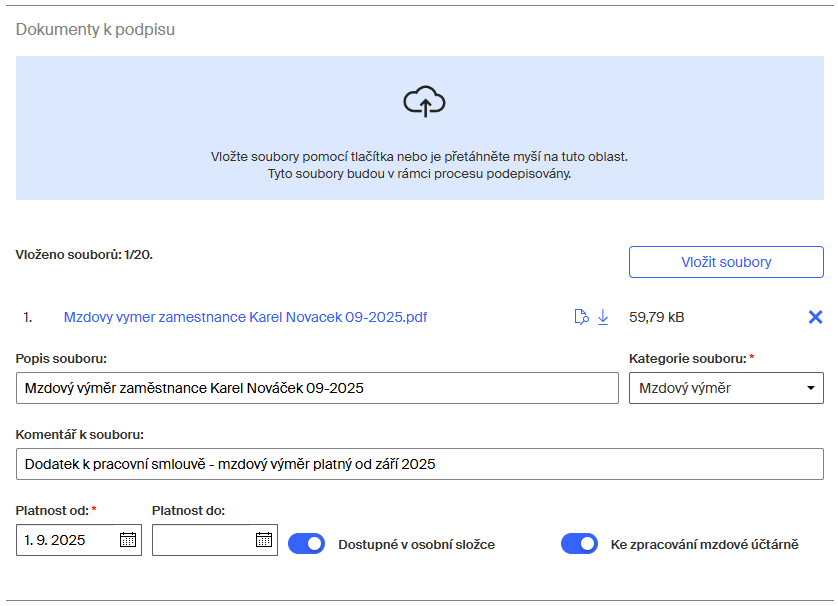Open the Mzdovy vymer zamestnance PDF link

(x=245, y=317)
